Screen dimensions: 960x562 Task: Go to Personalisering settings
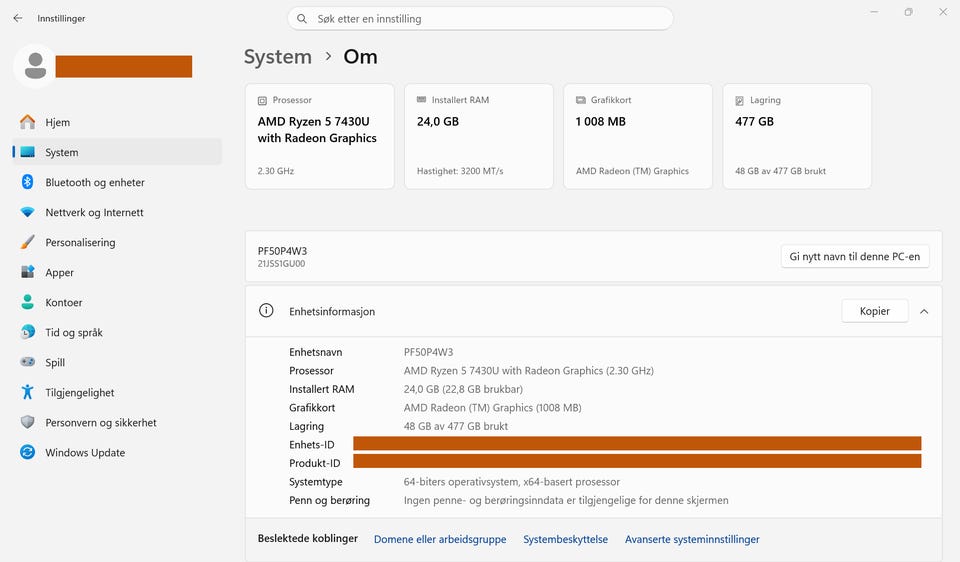[x=117, y=242]
